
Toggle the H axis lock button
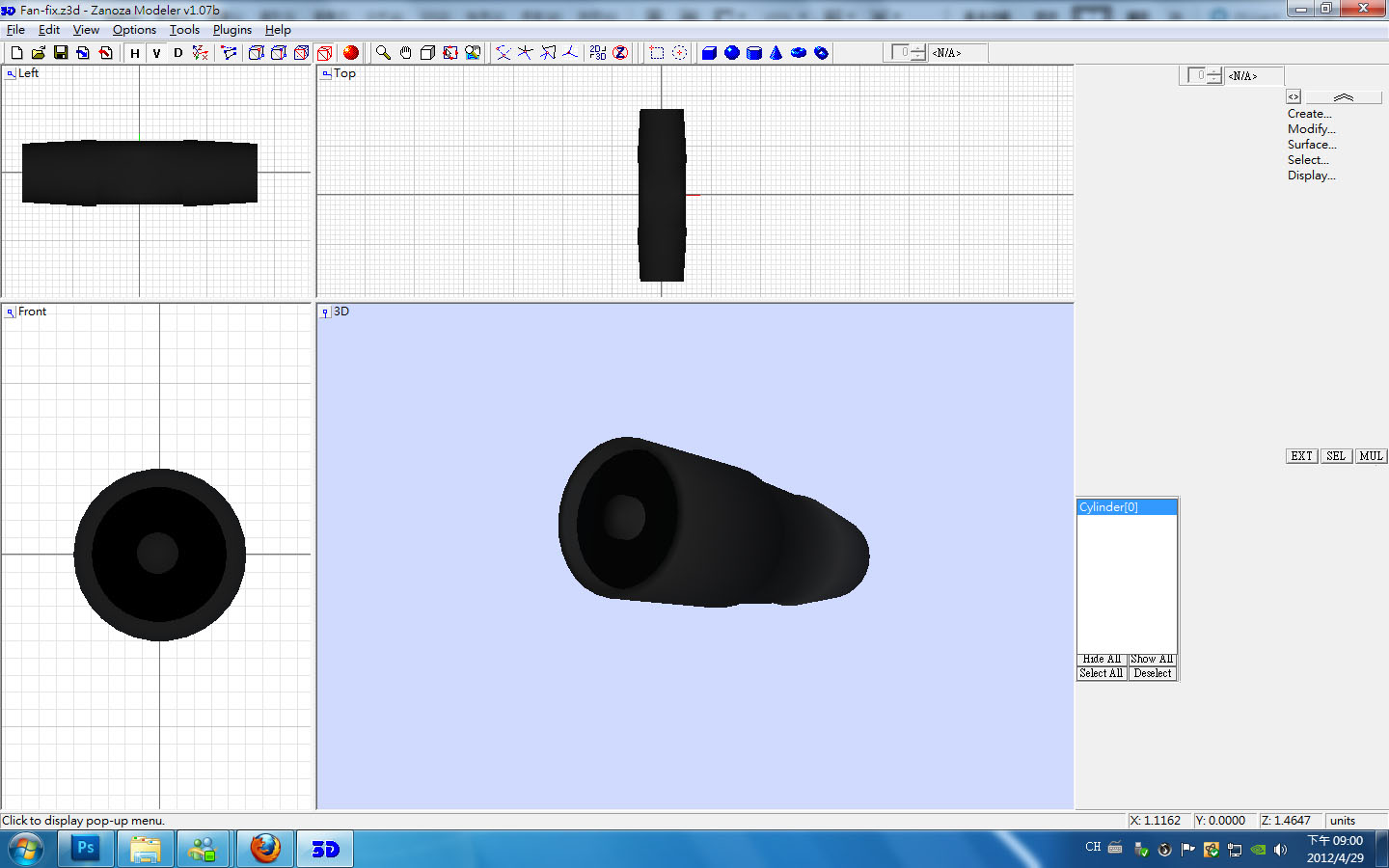coord(134,53)
